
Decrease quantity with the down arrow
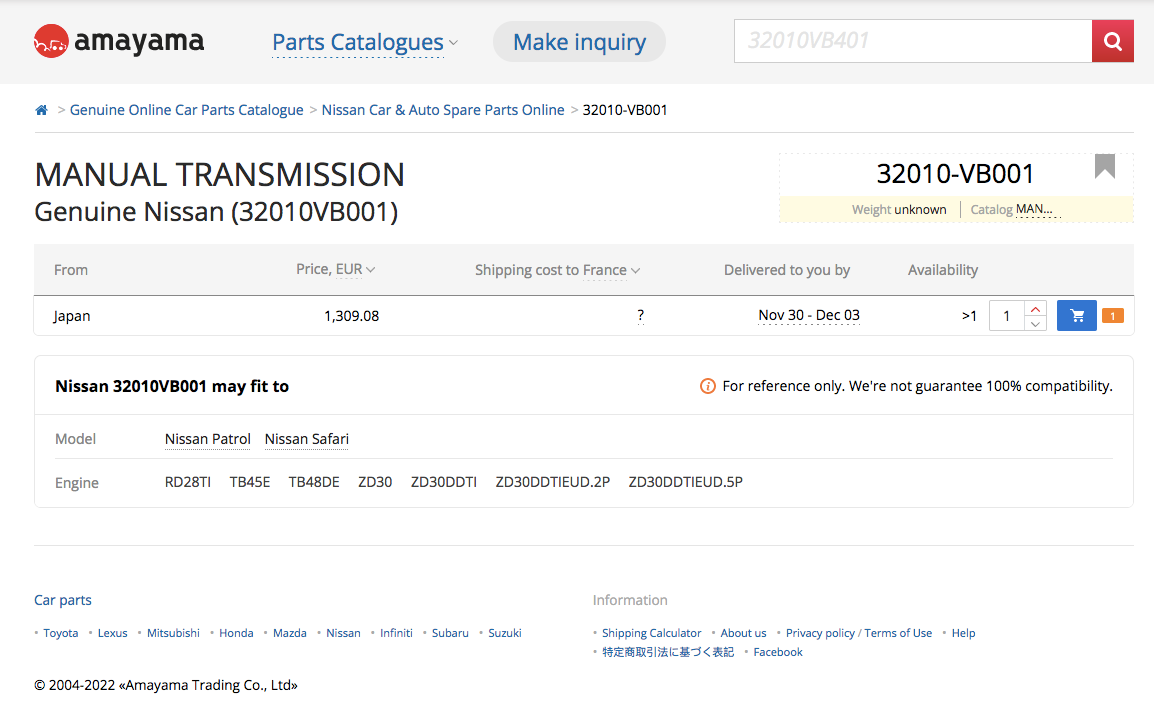point(1036,324)
